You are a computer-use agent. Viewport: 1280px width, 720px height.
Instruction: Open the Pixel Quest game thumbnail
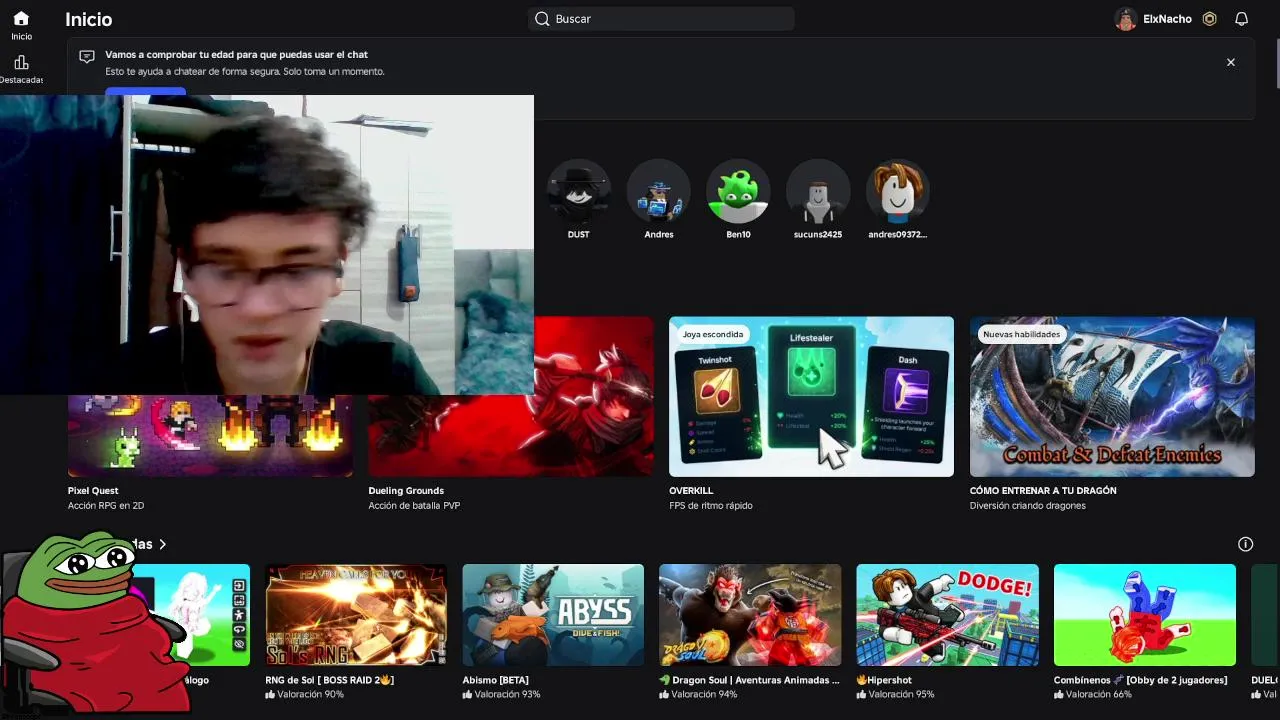pos(210,436)
